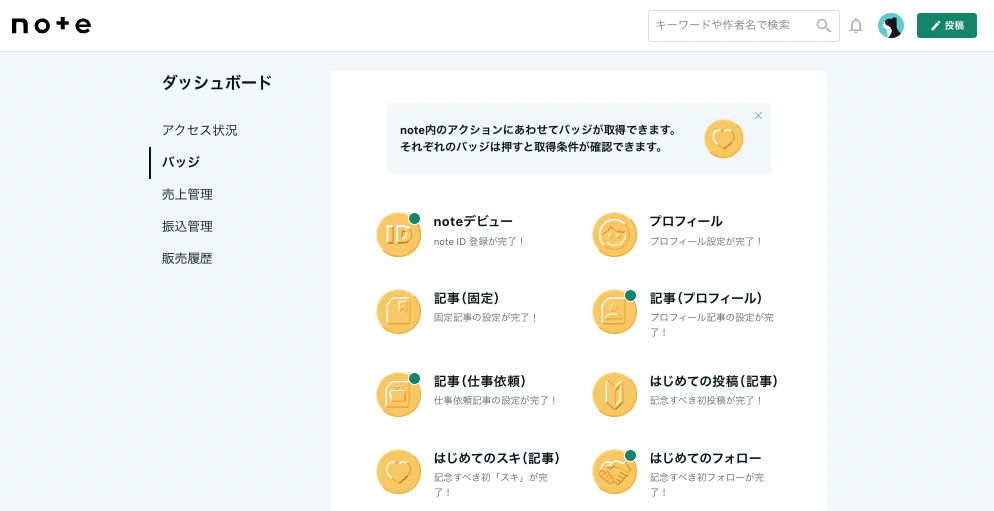The width and height of the screenshot is (994, 511).
Task: Click '固定記事の設定が完了！' description
Action: pos(486,318)
